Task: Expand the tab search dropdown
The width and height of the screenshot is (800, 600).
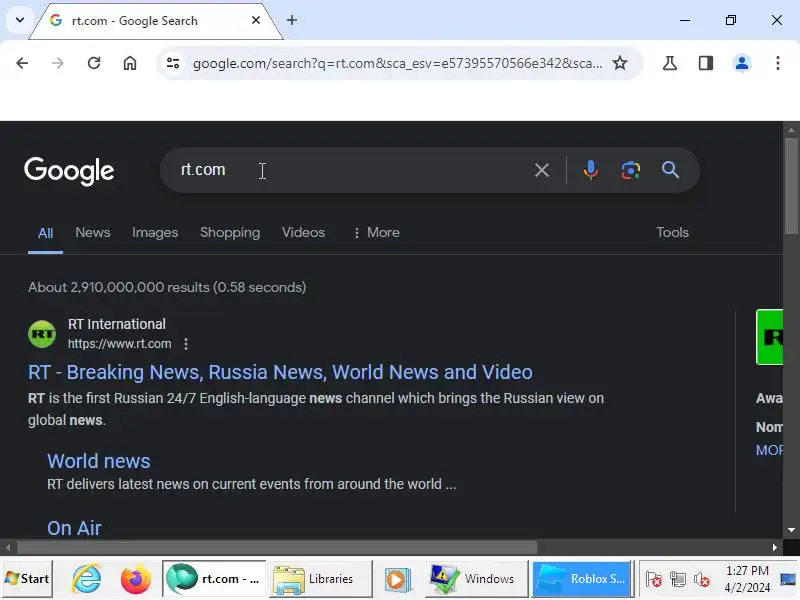Action: pyautogui.click(x=20, y=20)
